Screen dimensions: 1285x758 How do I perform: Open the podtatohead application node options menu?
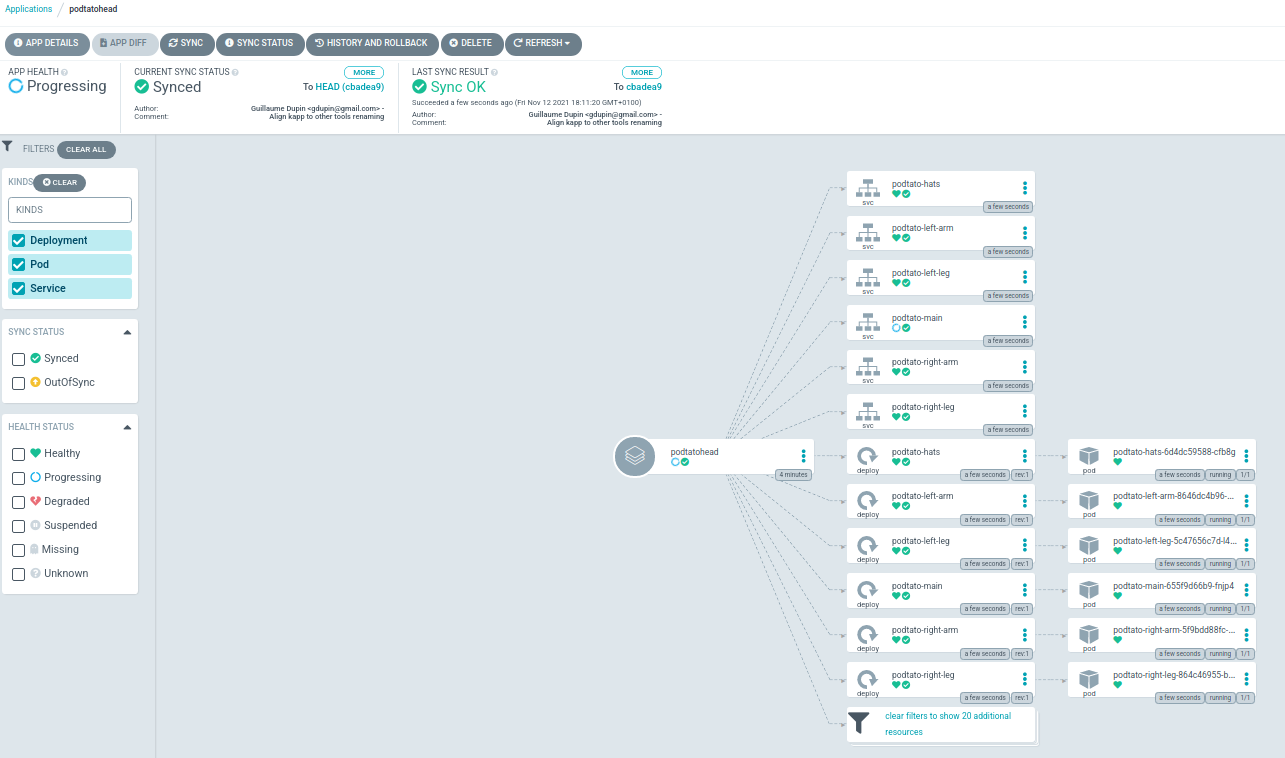802,456
